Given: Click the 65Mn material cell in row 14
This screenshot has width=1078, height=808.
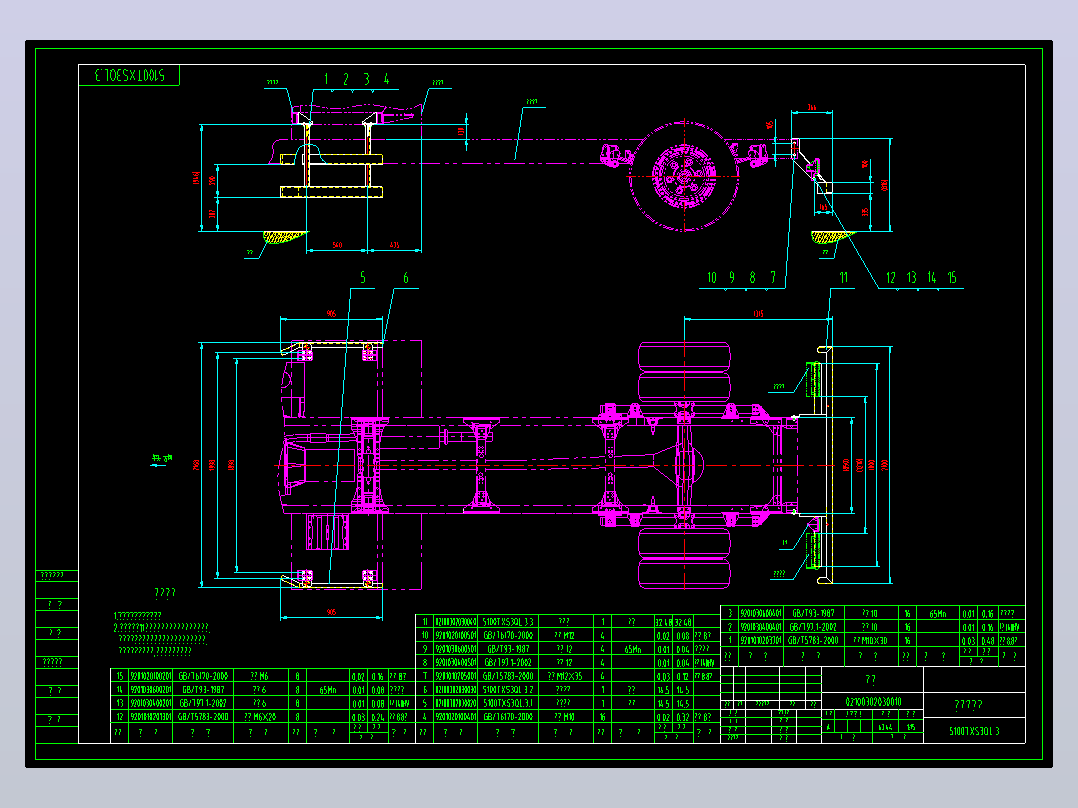Looking at the screenshot, I should [328, 690].
